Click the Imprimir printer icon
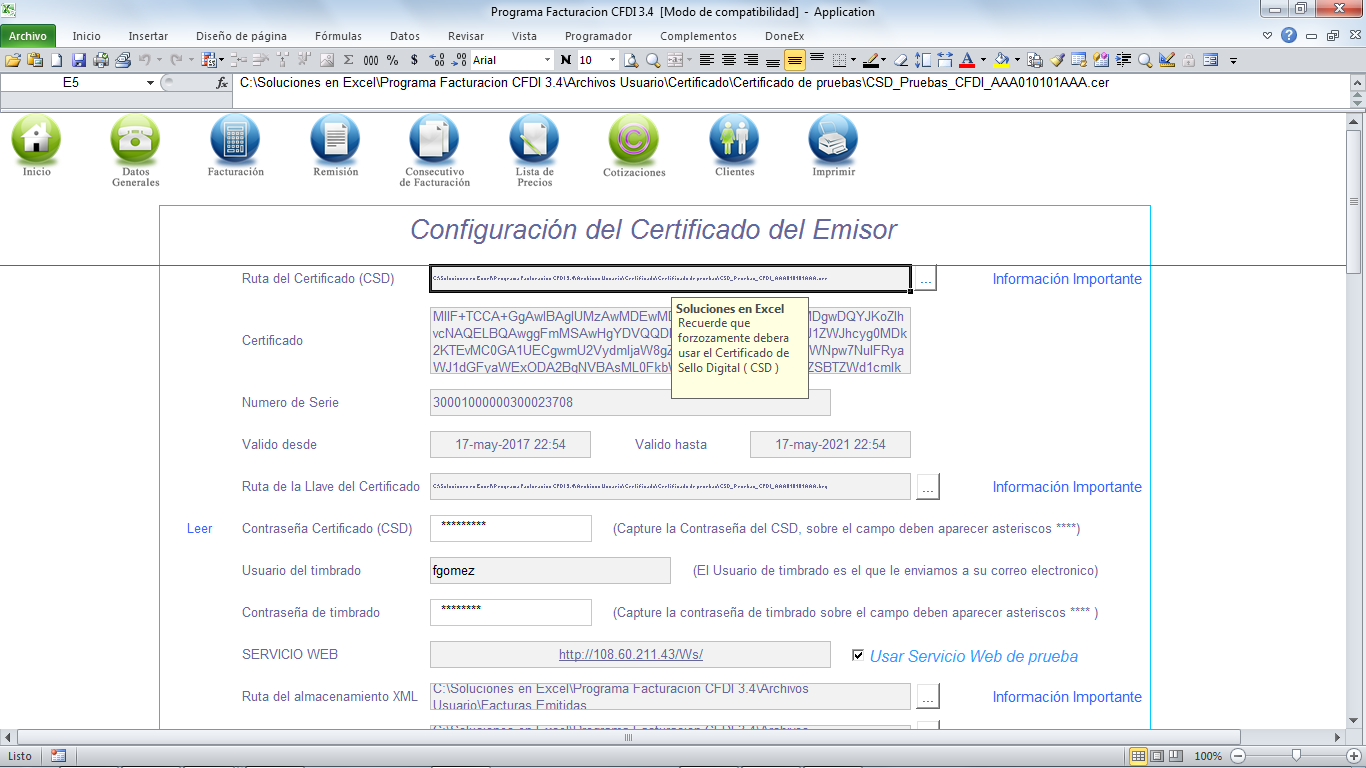1366x768 pixels. (x=833, y=139)
